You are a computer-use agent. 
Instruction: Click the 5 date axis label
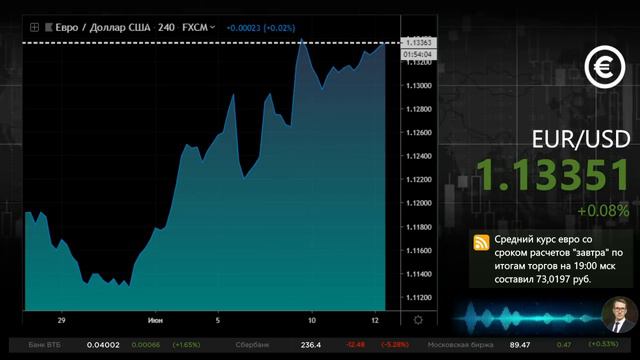pos(218,320)
